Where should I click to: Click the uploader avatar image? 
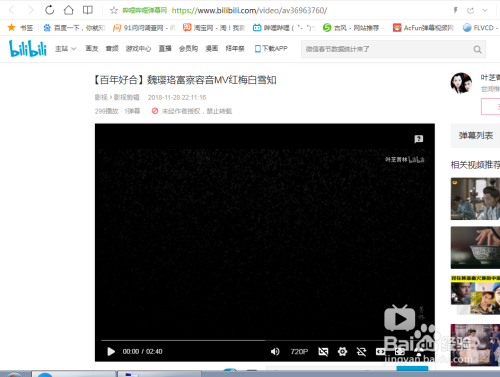tap(461, 83)
